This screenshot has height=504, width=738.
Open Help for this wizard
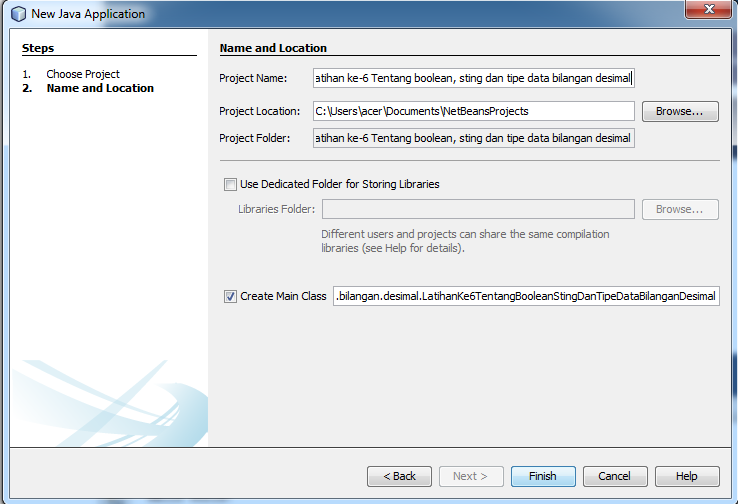(x=687, y=476)
